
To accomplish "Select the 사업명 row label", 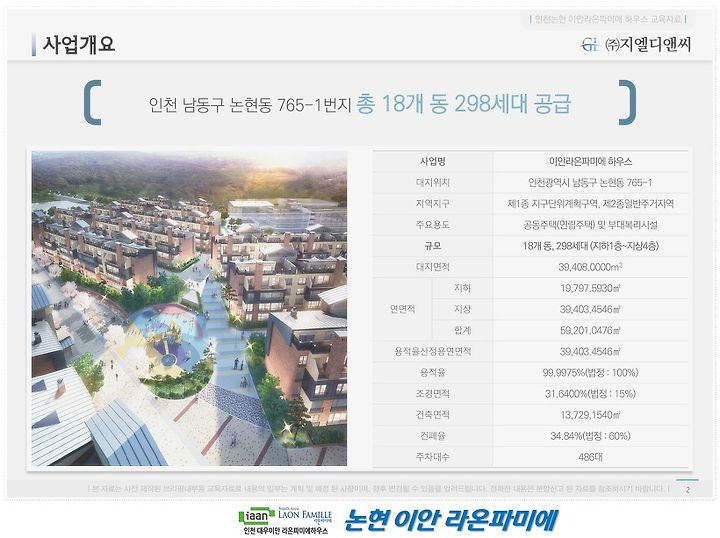I will [x=433, y=162].
